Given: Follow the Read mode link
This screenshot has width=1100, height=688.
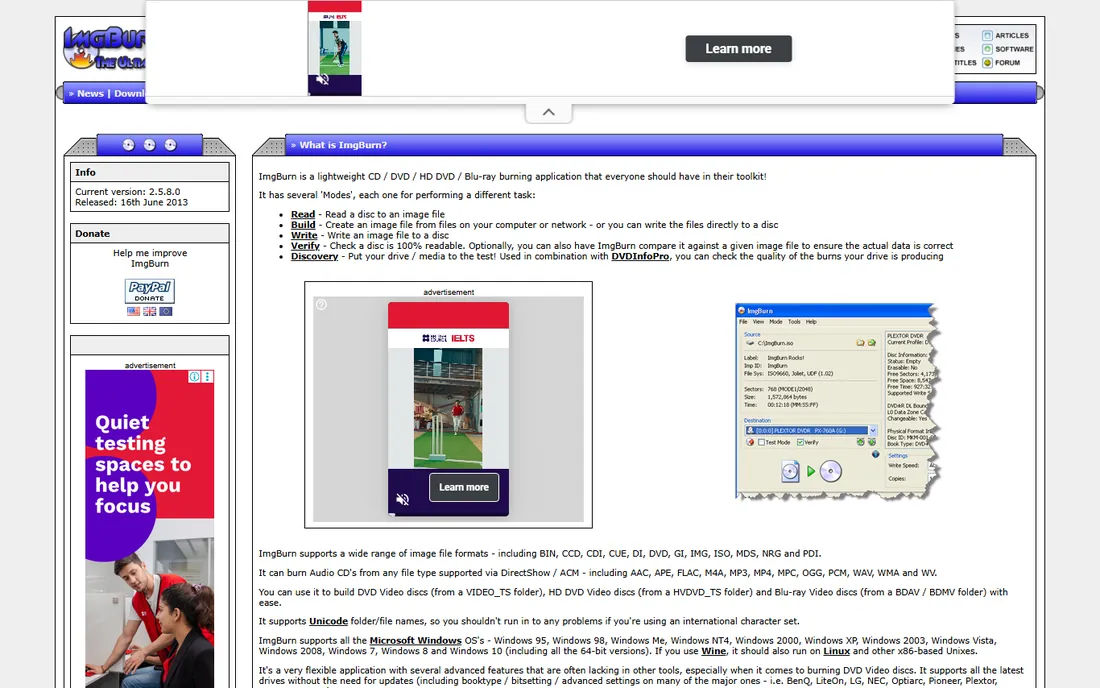Looking at the screenshot, I should 303,215.
